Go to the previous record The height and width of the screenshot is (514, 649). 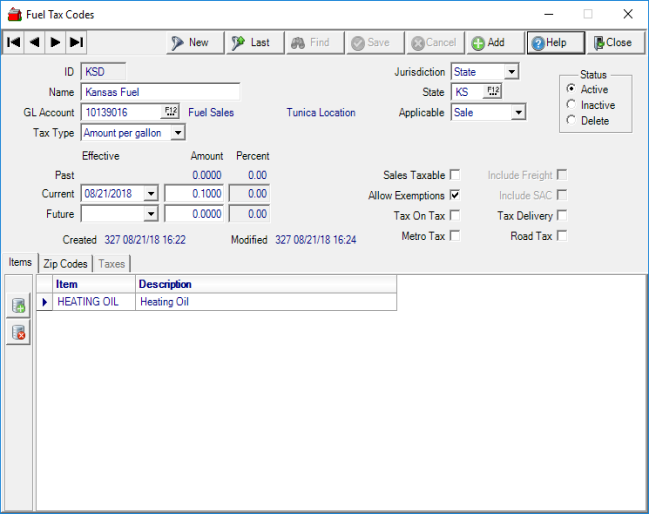pyautogui.click(x=34, y=42)
